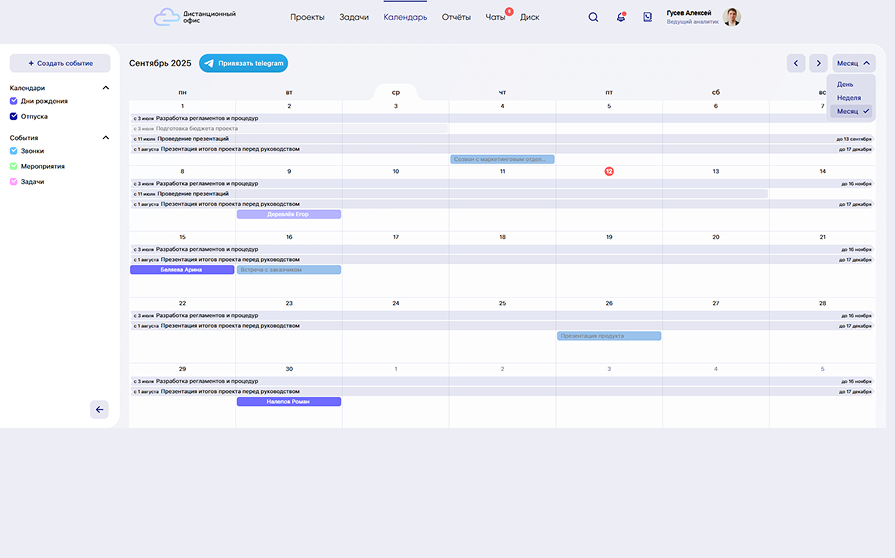
Task: Collapse sidebar with the back arrow button
Action: coord(99,409)
